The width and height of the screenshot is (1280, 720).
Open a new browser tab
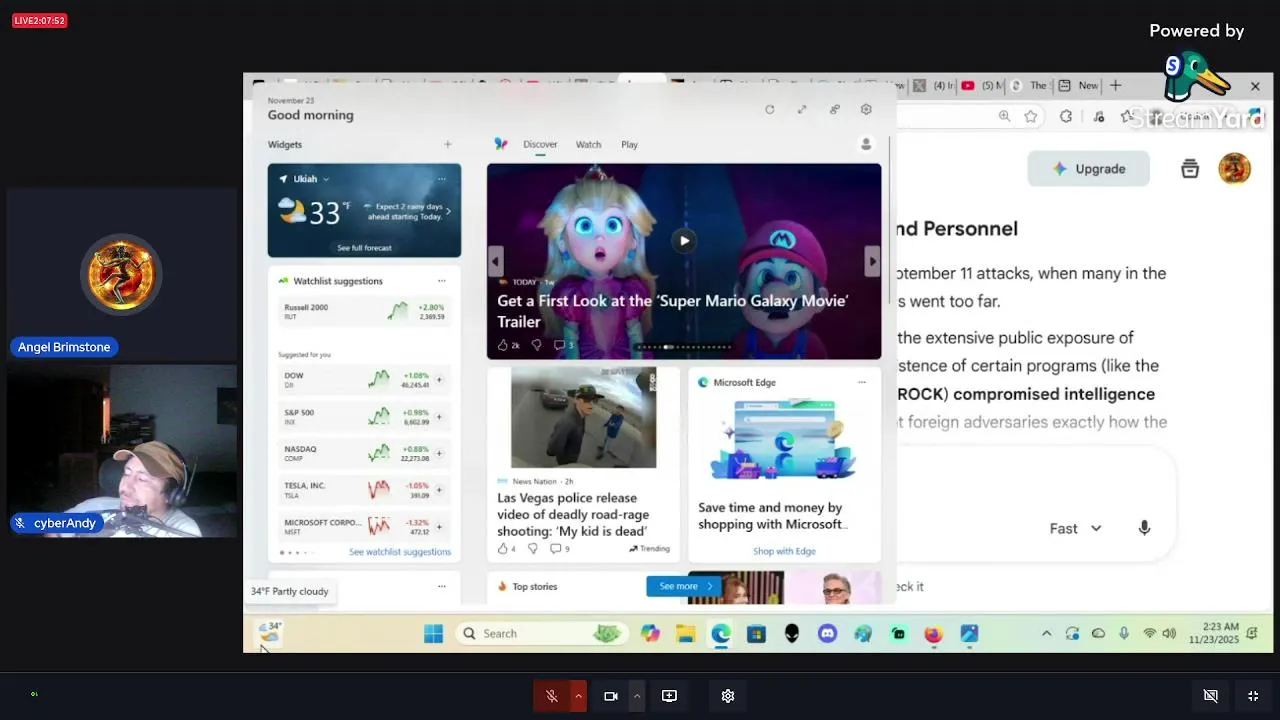tap(1115, 86)
